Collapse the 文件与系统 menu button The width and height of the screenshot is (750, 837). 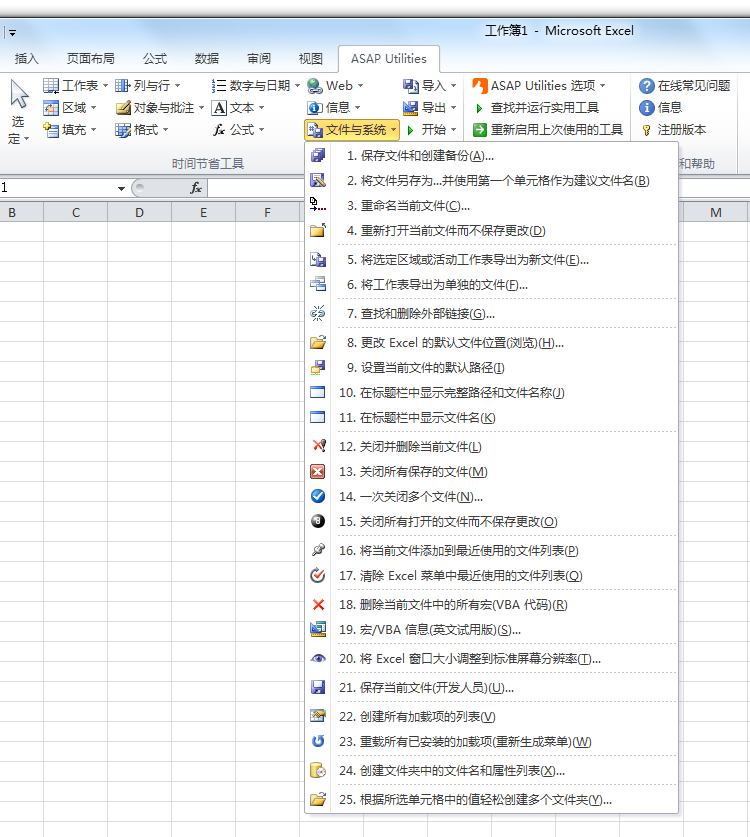(352, 130)
